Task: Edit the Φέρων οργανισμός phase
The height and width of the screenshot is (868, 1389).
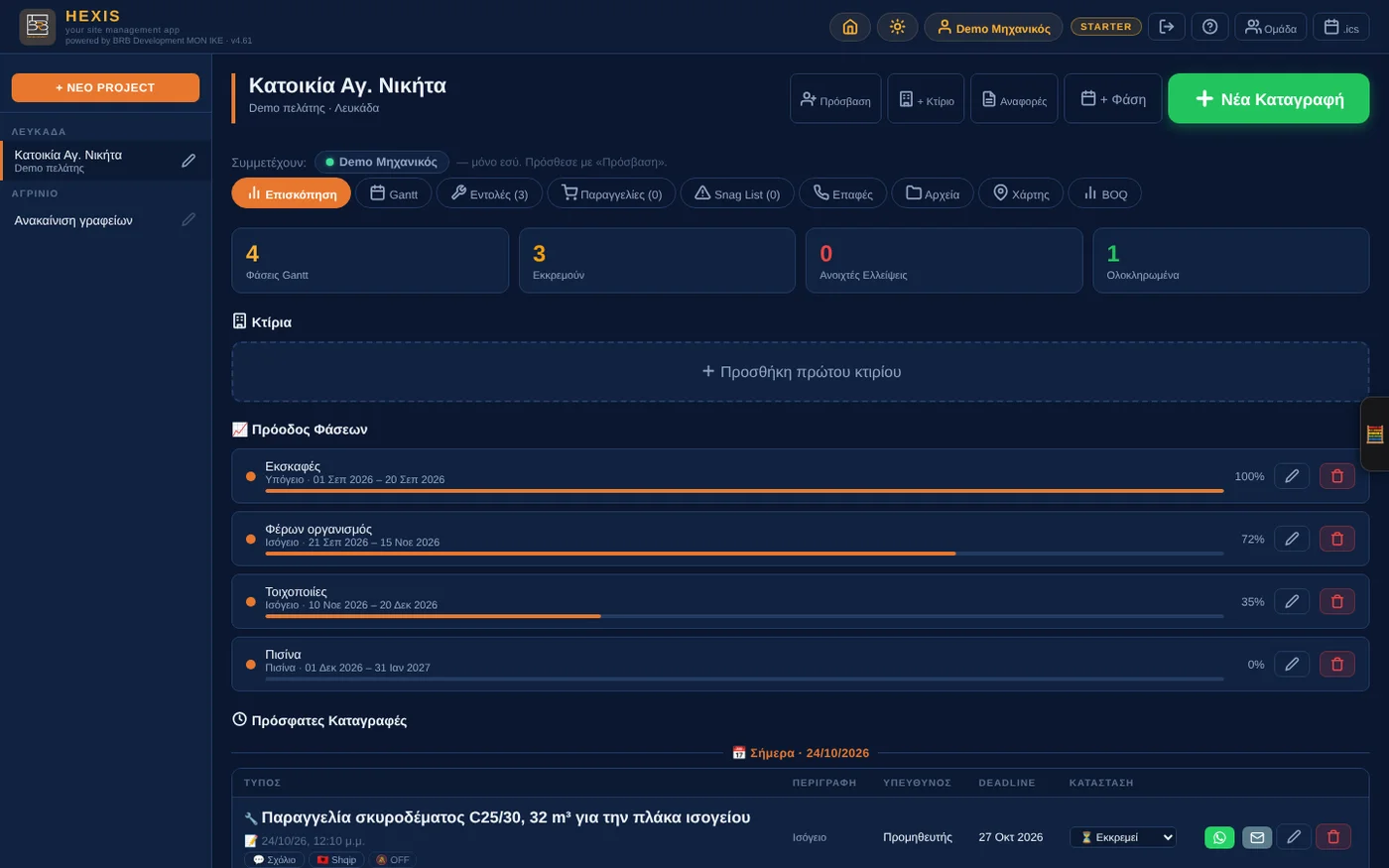Action: [1291, 539]
